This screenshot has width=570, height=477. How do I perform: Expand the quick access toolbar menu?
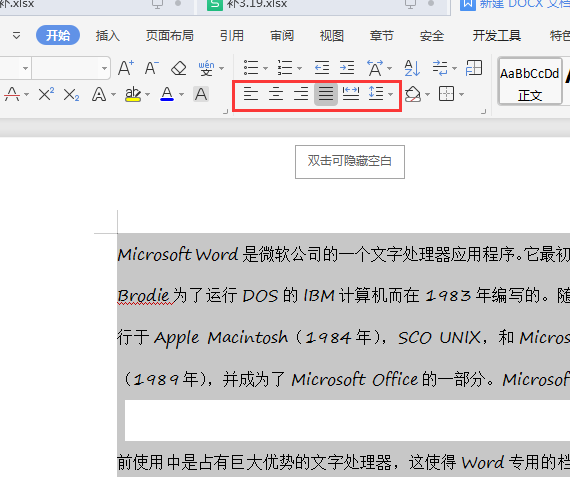tap(16, 36)
